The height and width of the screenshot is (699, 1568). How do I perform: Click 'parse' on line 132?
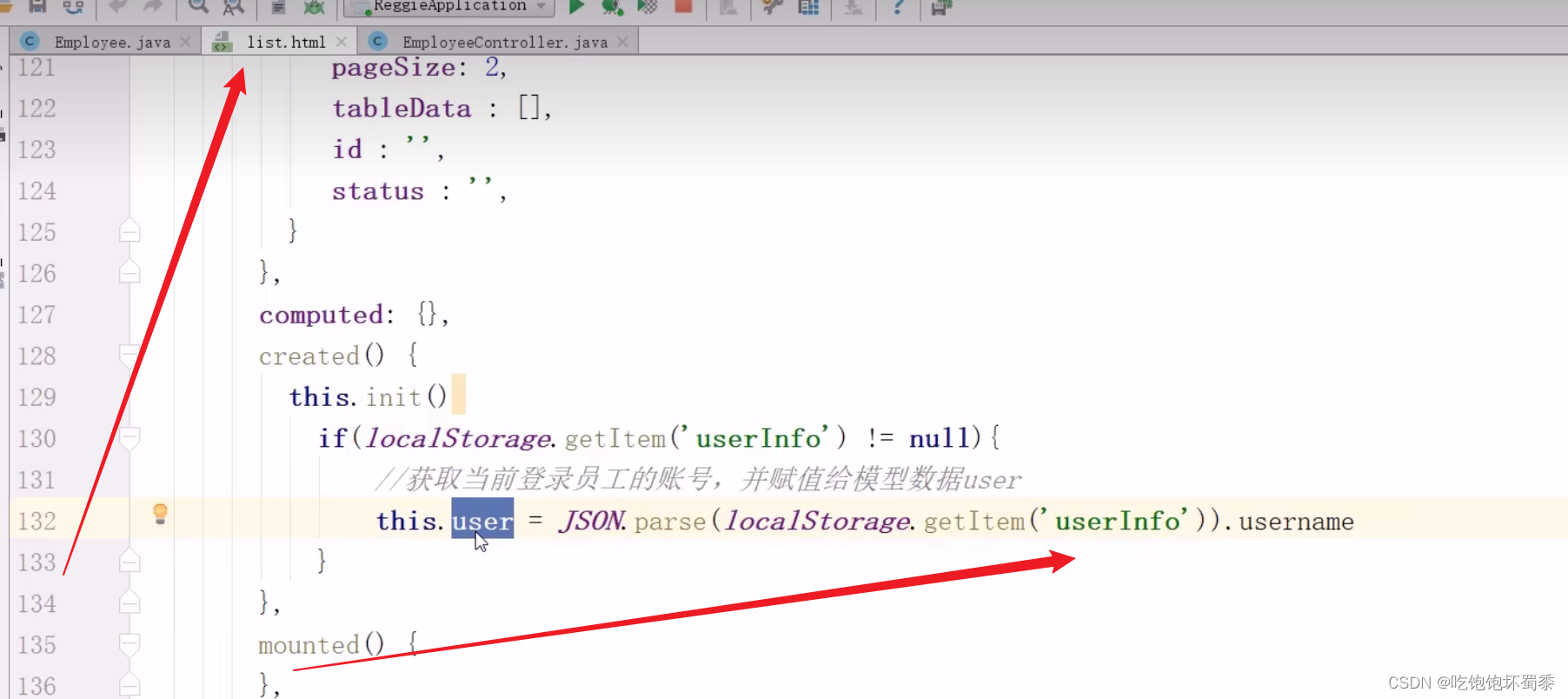(670, 522)
